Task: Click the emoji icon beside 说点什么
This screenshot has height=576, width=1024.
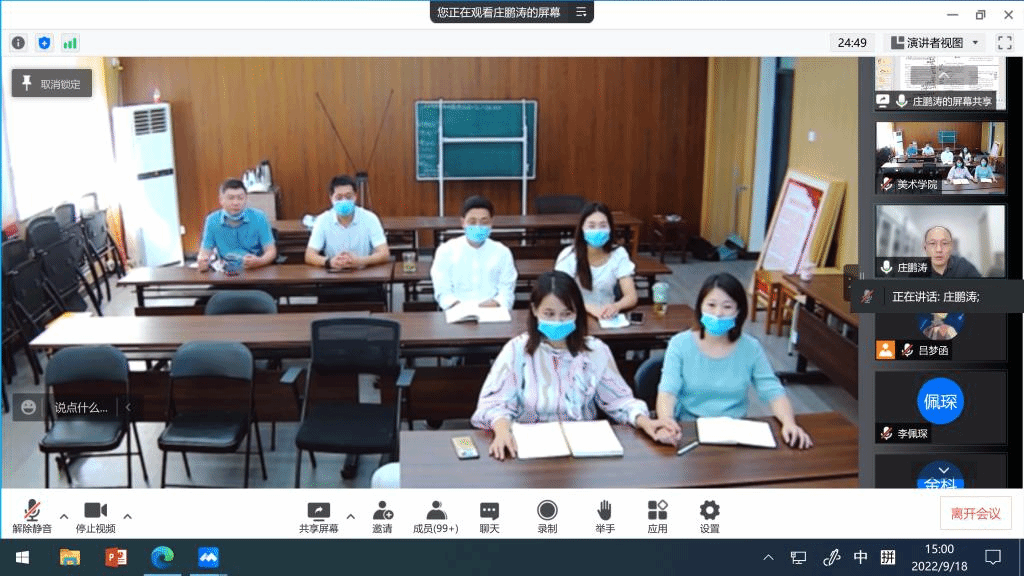Action: click(x=29, y=407)
